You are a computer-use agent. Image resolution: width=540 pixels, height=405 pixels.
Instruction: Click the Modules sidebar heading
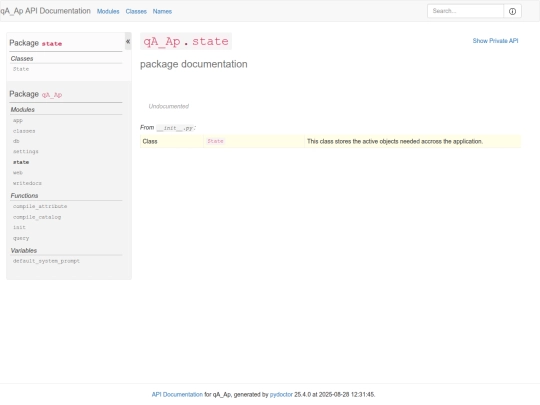[23, 110]
